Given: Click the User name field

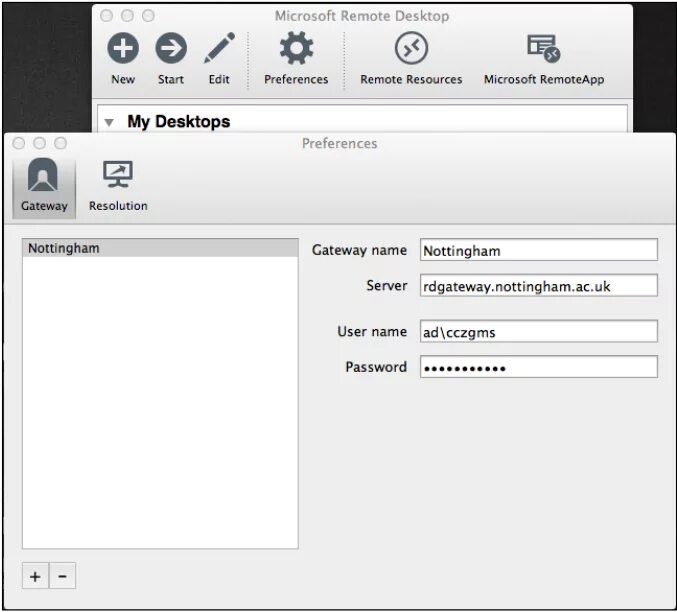Looking at the screenshot, I should pyautogui.click(x=538, y=332).
